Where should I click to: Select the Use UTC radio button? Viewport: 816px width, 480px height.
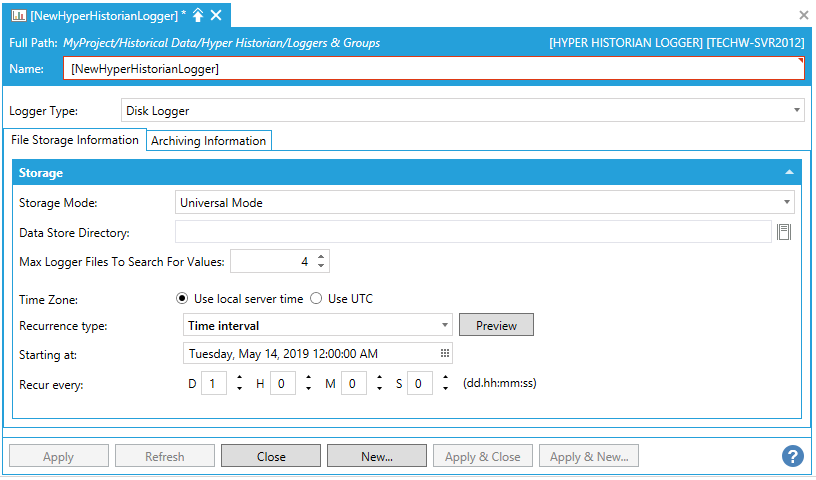coord(316,298)
